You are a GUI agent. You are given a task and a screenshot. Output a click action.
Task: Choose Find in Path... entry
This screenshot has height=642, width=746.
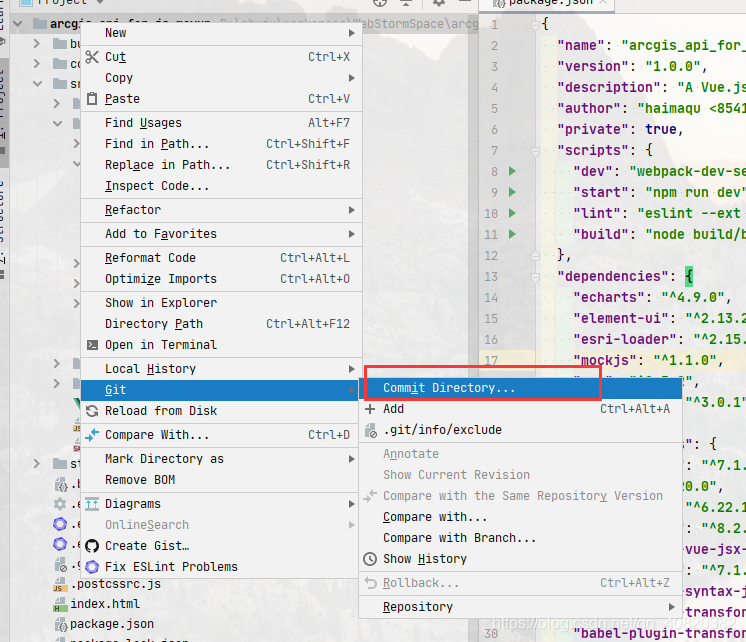coord(221,144)
